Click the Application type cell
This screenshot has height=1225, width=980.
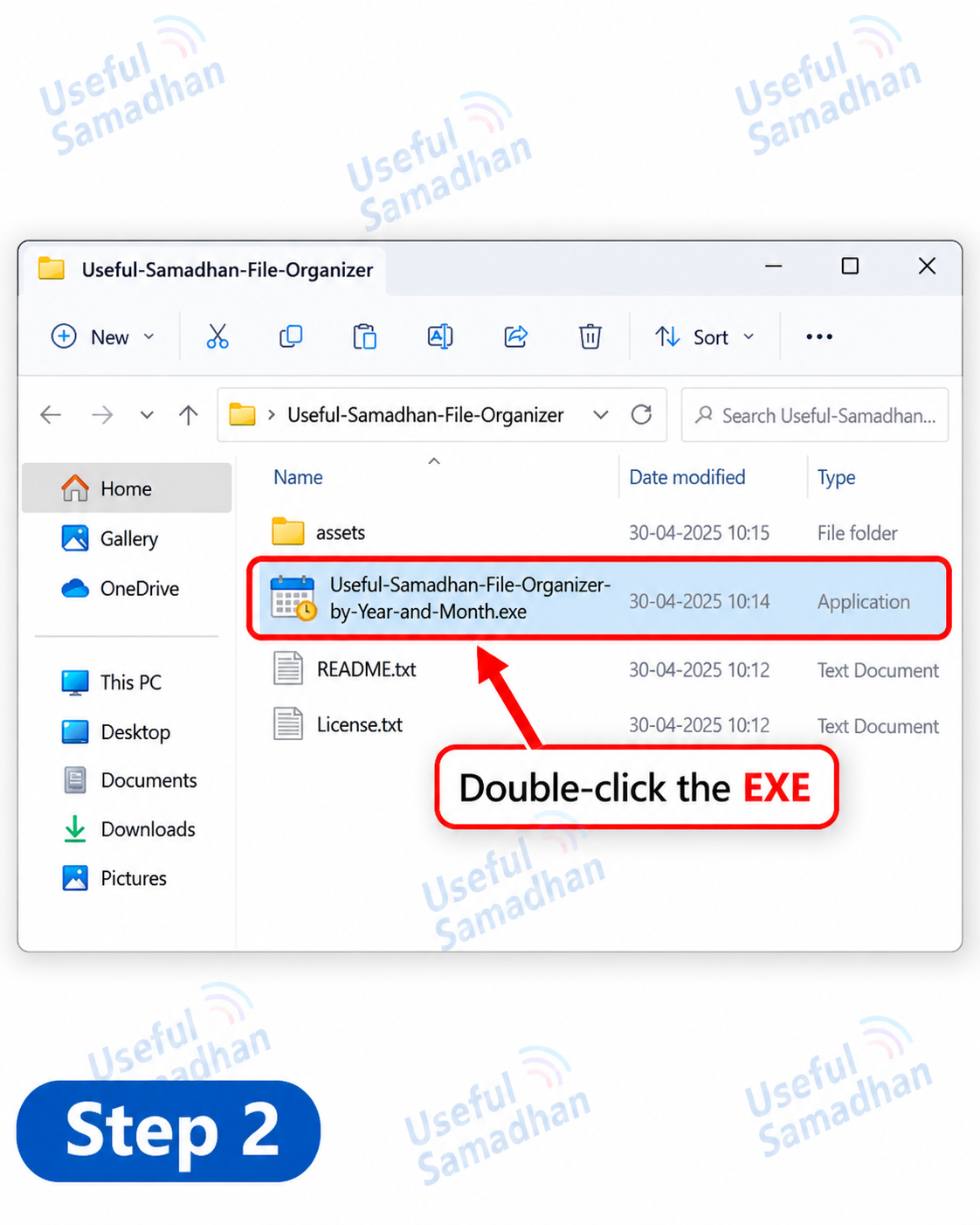click(864, 601)
